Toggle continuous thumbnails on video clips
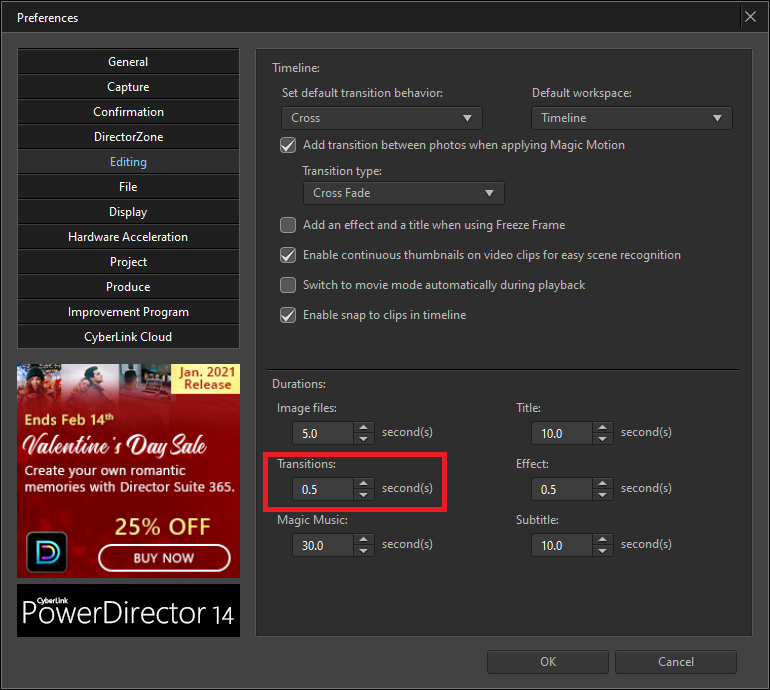Image resolution: width=770 pixels, height=690 pixels. tap(288, 255)
